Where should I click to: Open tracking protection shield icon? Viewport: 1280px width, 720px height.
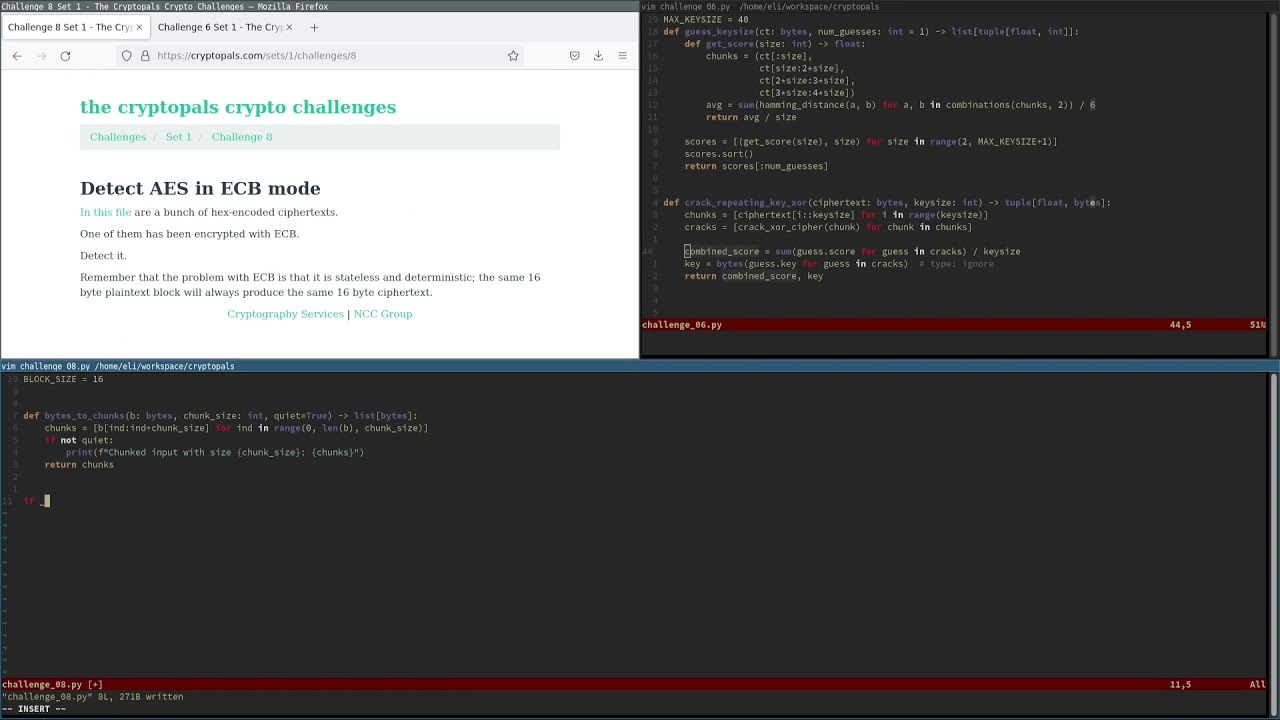[x=126, y=56]
